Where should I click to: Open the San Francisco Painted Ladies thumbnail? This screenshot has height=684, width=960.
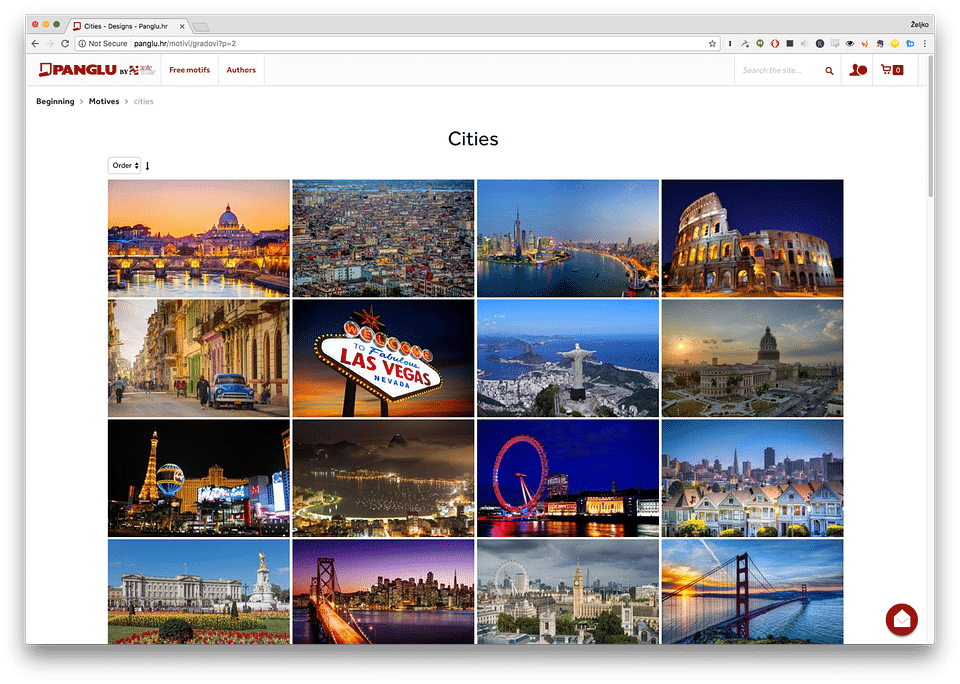pyautogui.click(x=752, y=478)
